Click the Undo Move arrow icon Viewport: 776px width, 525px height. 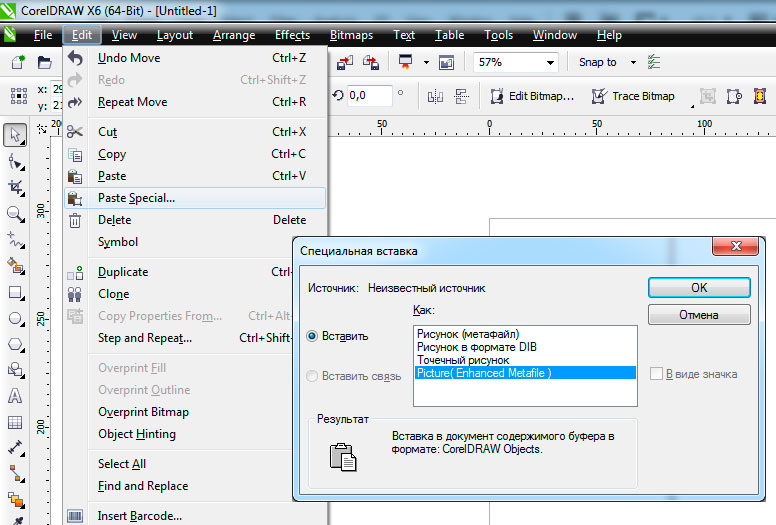75,58
